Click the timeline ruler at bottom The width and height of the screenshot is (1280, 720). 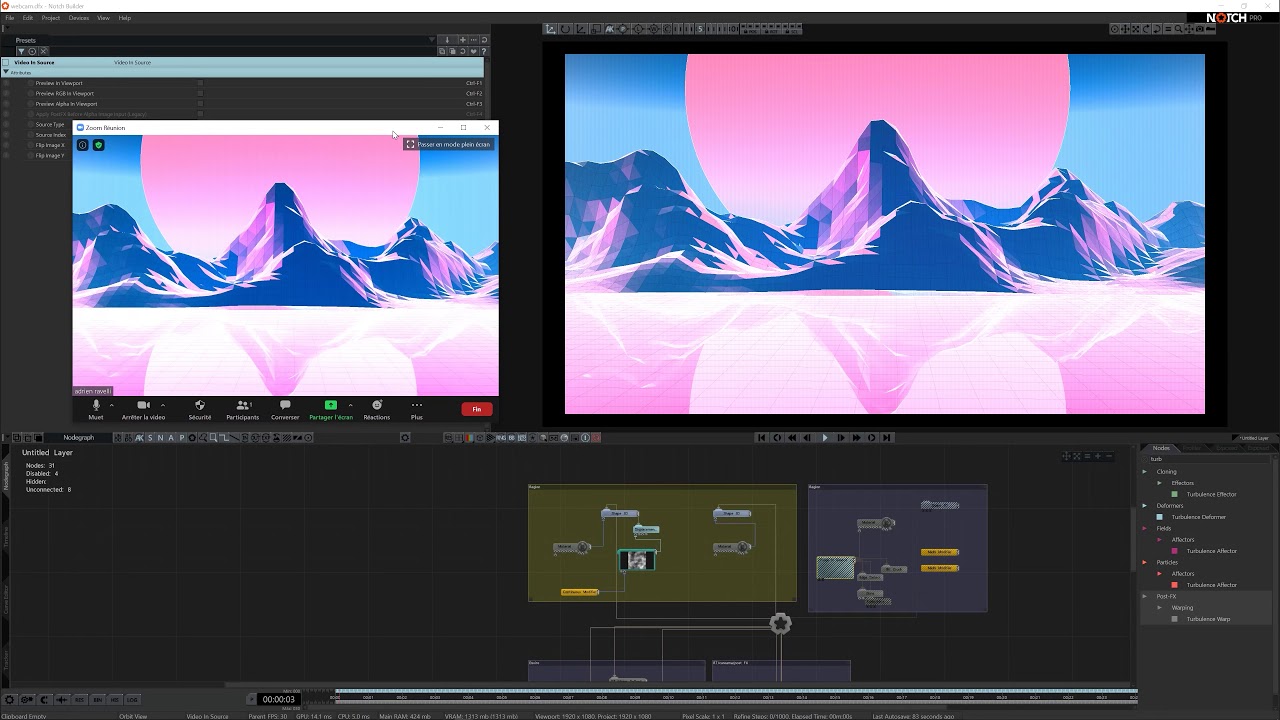pos(735,697)
